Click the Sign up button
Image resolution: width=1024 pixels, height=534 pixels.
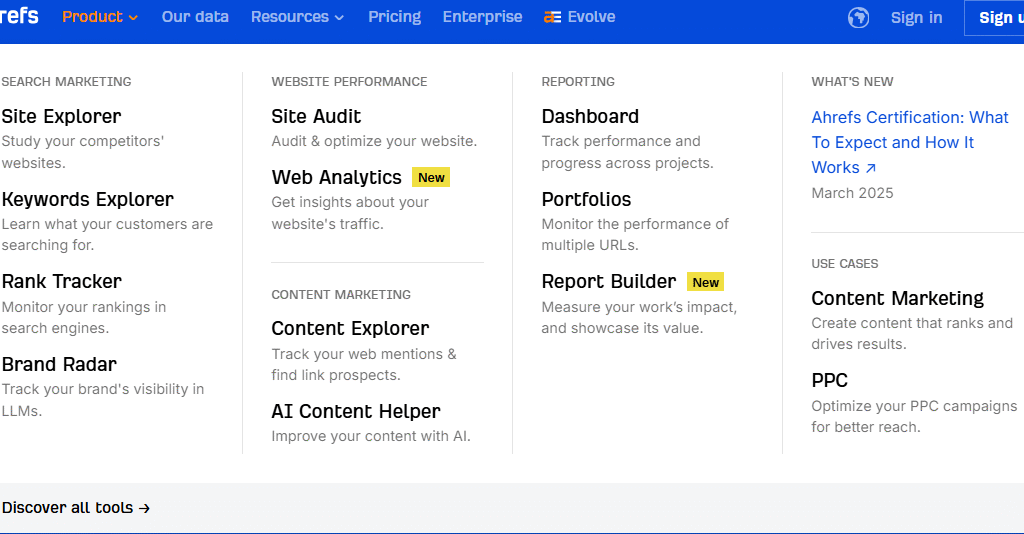click(x=995, y=18)
